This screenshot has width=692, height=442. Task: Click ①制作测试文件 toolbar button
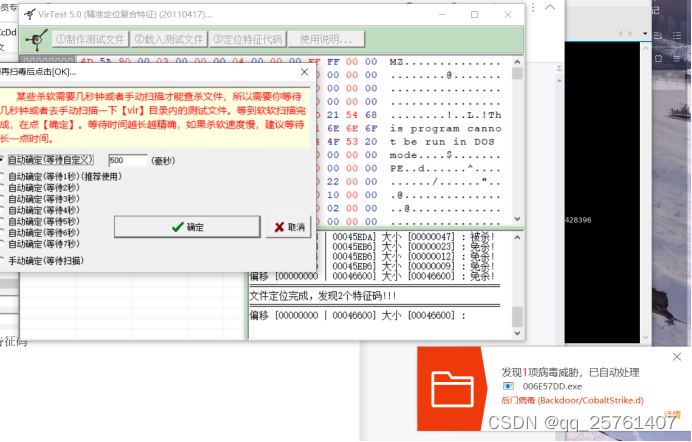click(x=90, y=39)
